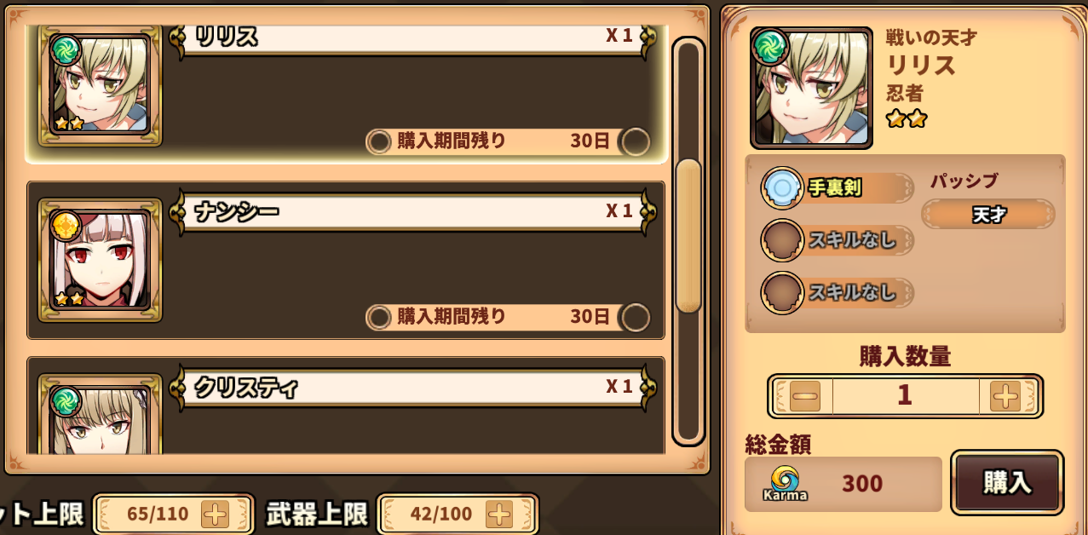Click the 購入 purchase button
This screenshot has height=535, width=1088.
click(x=1006, y=482)
